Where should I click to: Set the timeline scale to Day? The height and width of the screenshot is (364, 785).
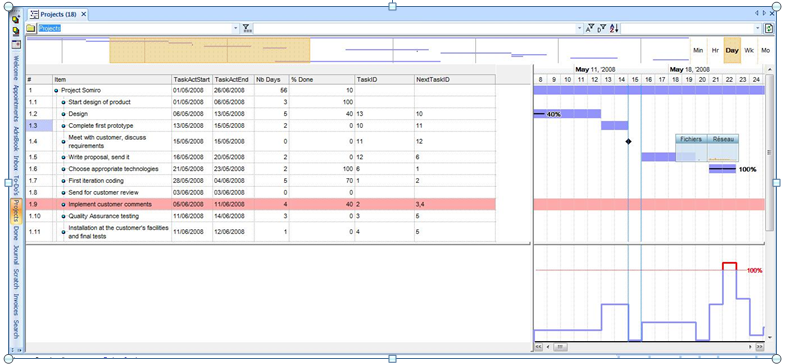pyautogui.click(x=732, y=51)
